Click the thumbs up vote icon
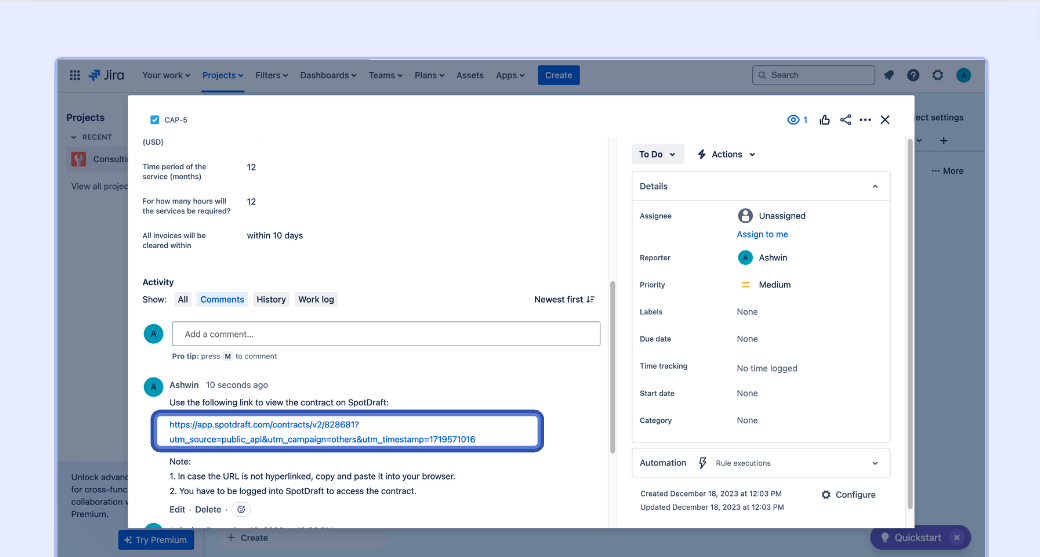This screenshot has height=557, width=1040. pos(825,120)
